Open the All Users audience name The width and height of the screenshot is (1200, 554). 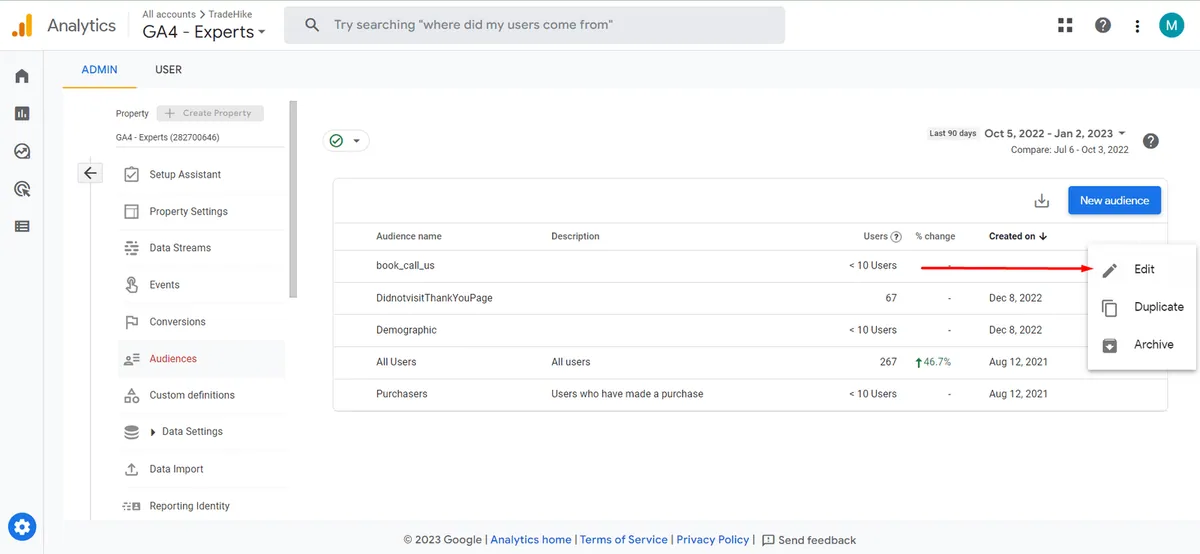396,362
